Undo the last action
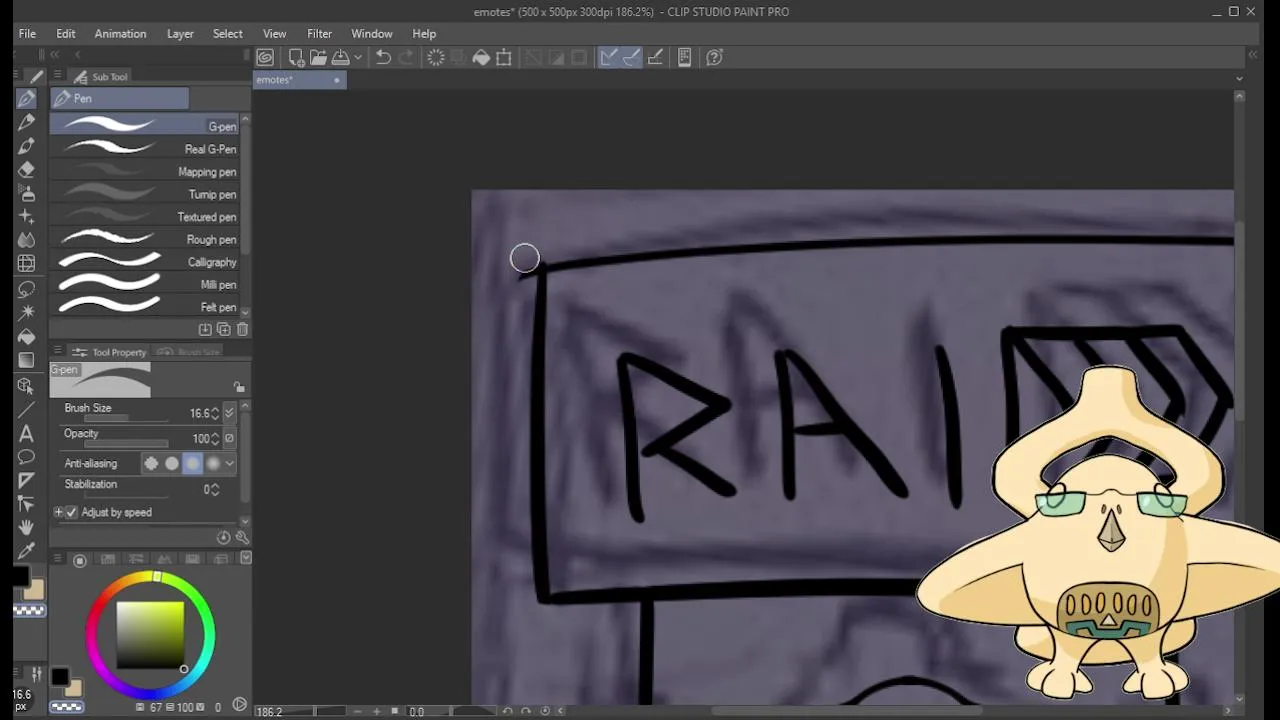Image resolution: width=1280 pixels, height=720 pixels. (383, 58)
